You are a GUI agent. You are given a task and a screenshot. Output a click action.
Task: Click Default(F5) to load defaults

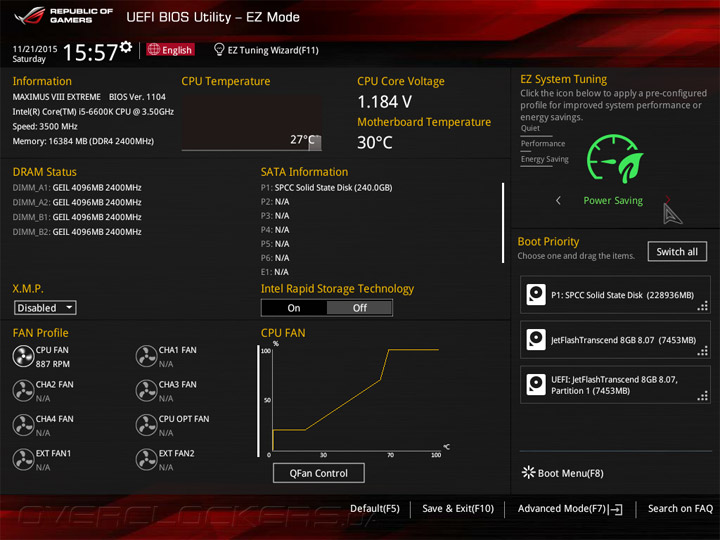click(375, 509)
